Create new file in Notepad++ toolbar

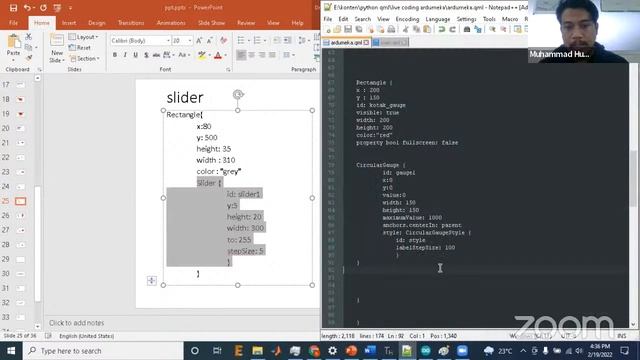coord(327,29)
